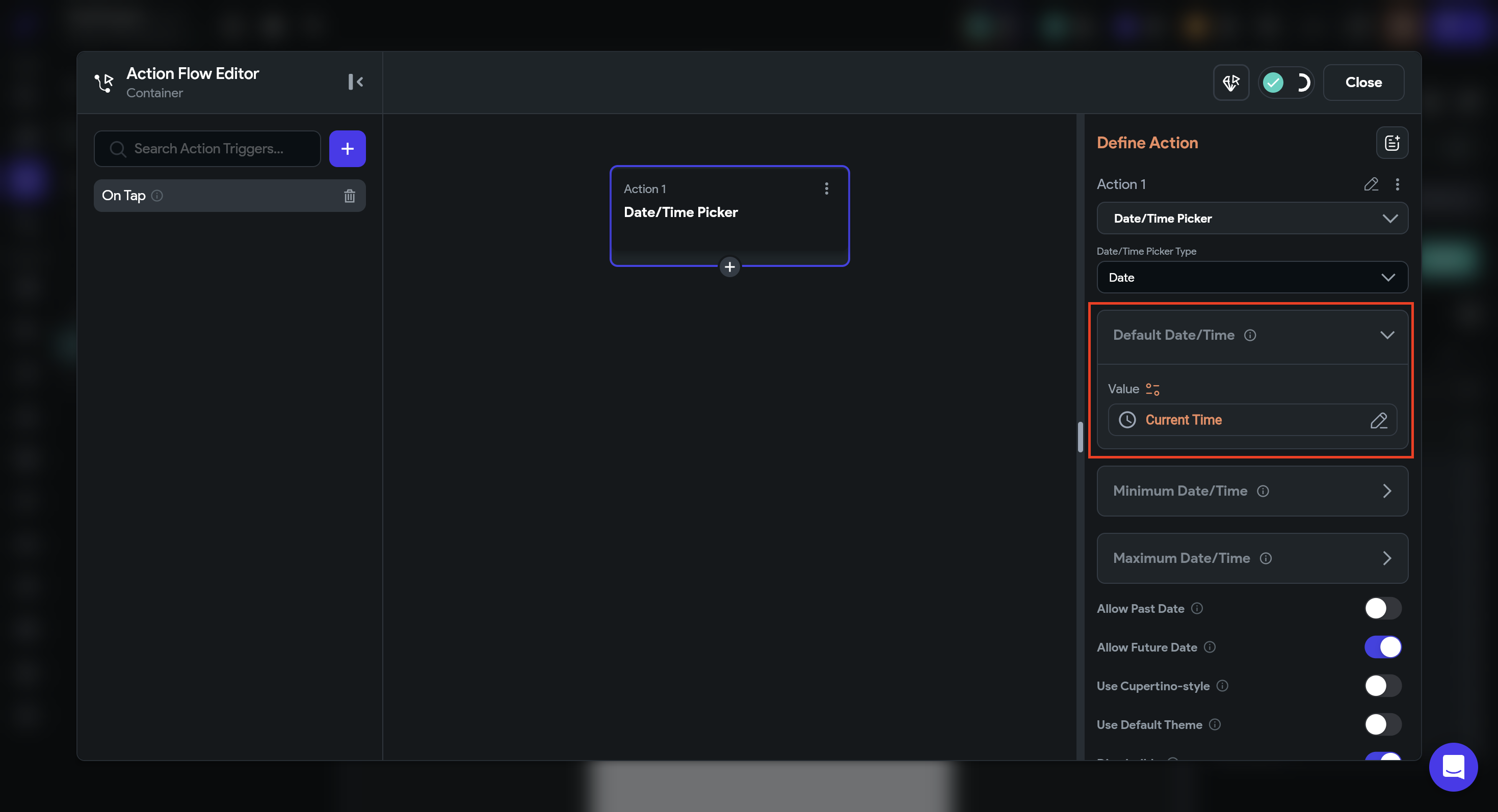Expand the Maximum Date/Time section
The width and height of the screenshot is (1498, 812).
coord(1251,558)
